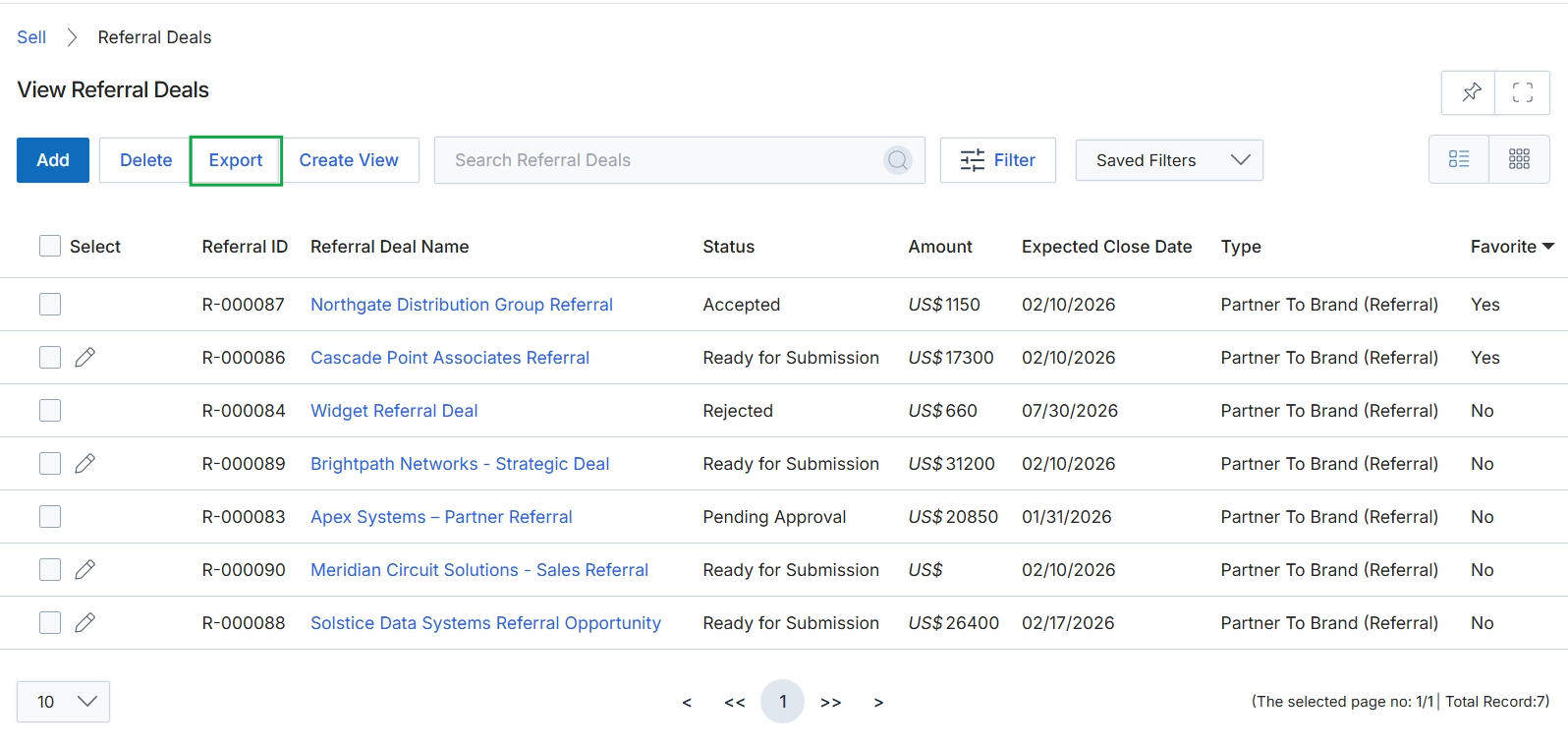The image size is (1568, 746).
Task: Check the box for R-000086 row
Action: (50, 358)
